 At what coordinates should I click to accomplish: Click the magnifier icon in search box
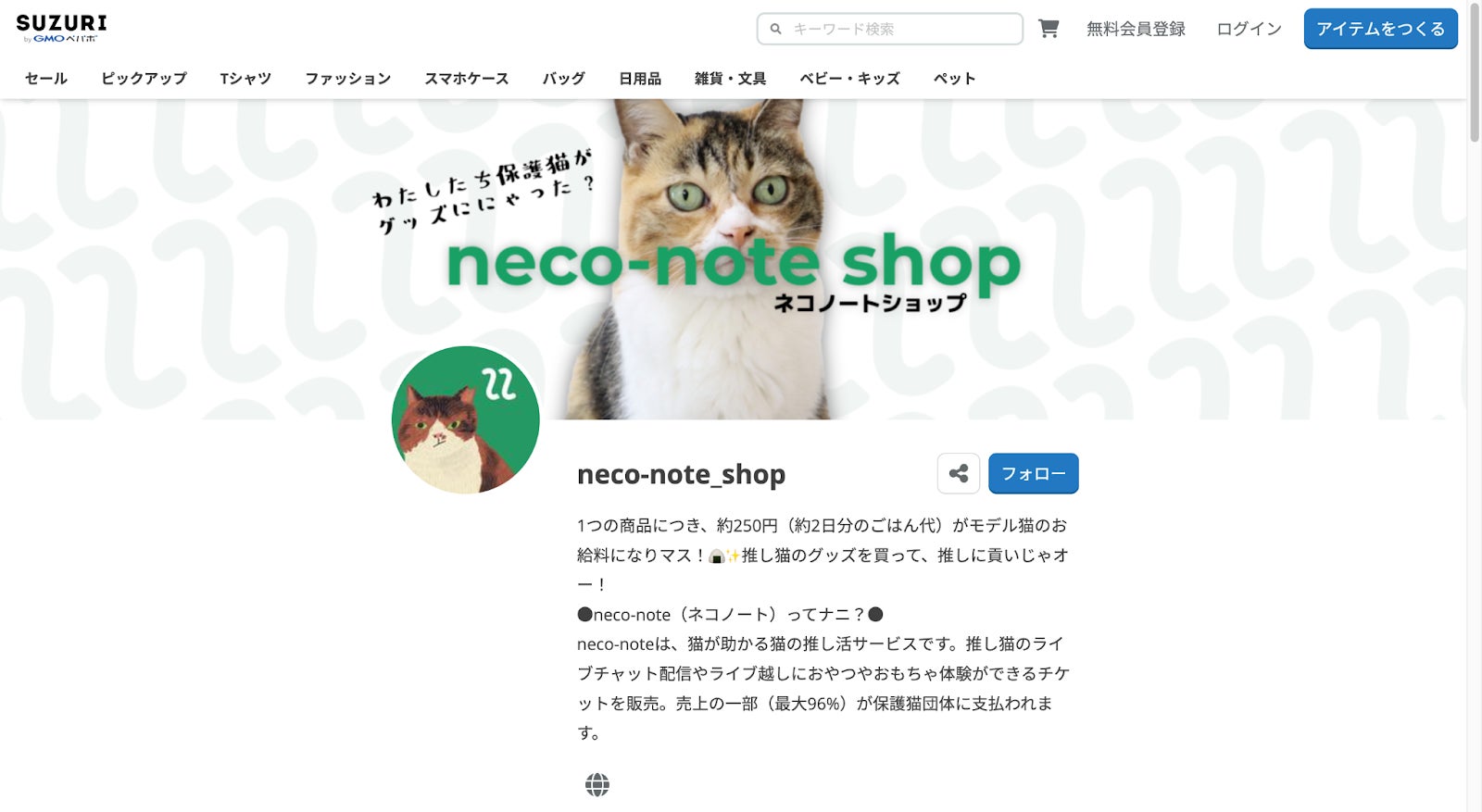pos(776,29)
